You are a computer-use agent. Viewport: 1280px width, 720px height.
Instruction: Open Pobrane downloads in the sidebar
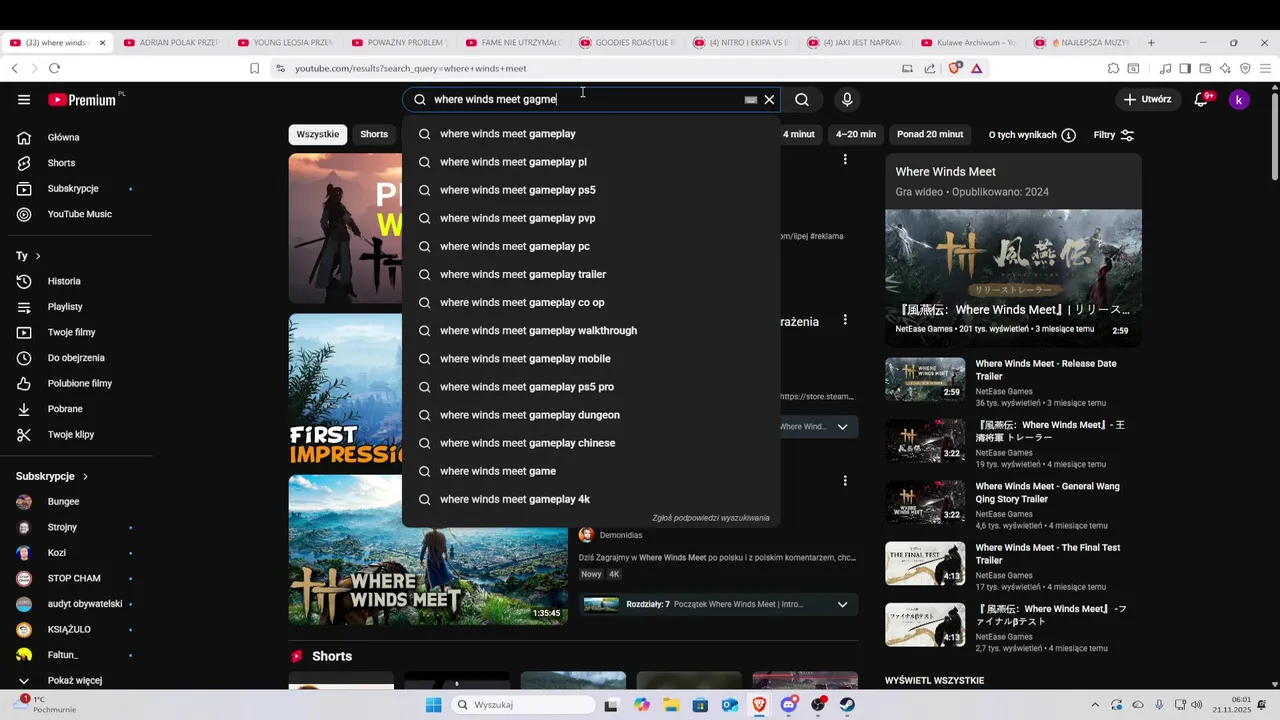click(65, 409)
